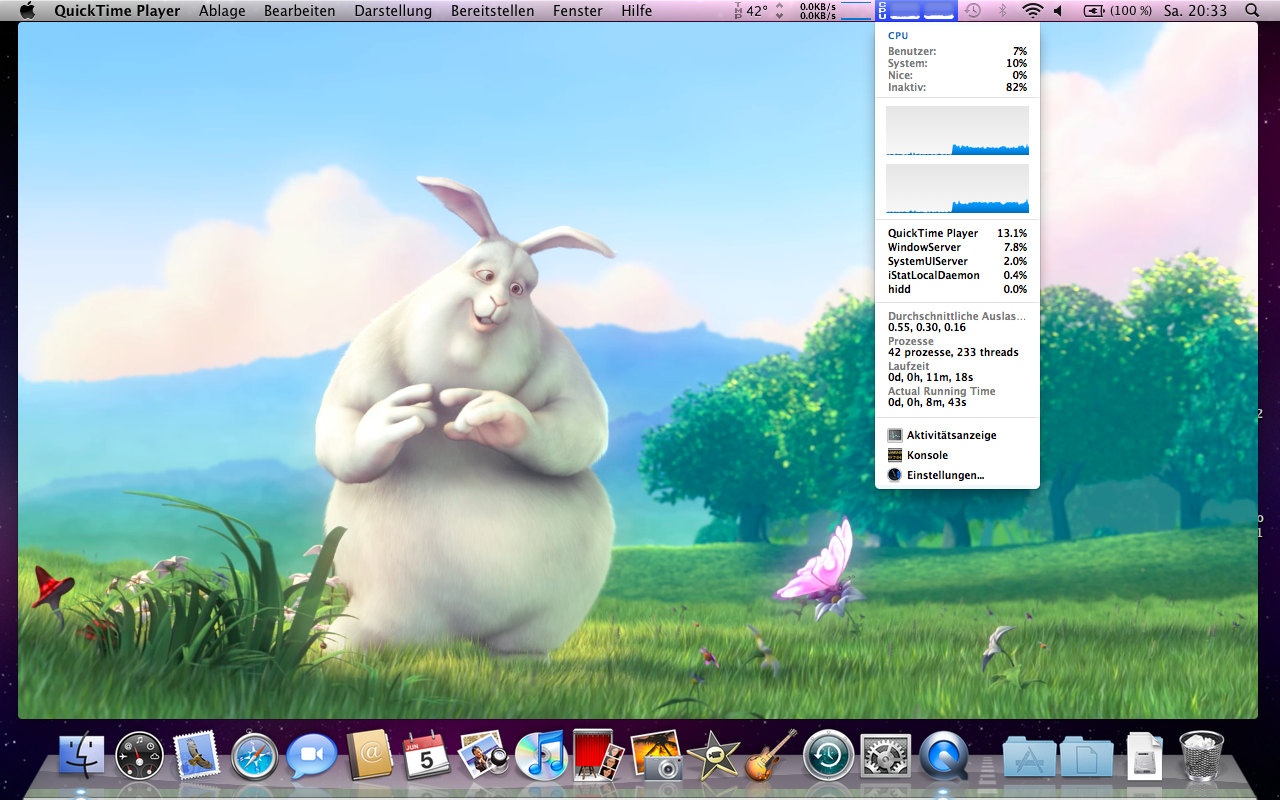Screen dimensions: 1280x800
Task: Click the Bluetooth menu bar icon
Action: point(1003,11)
